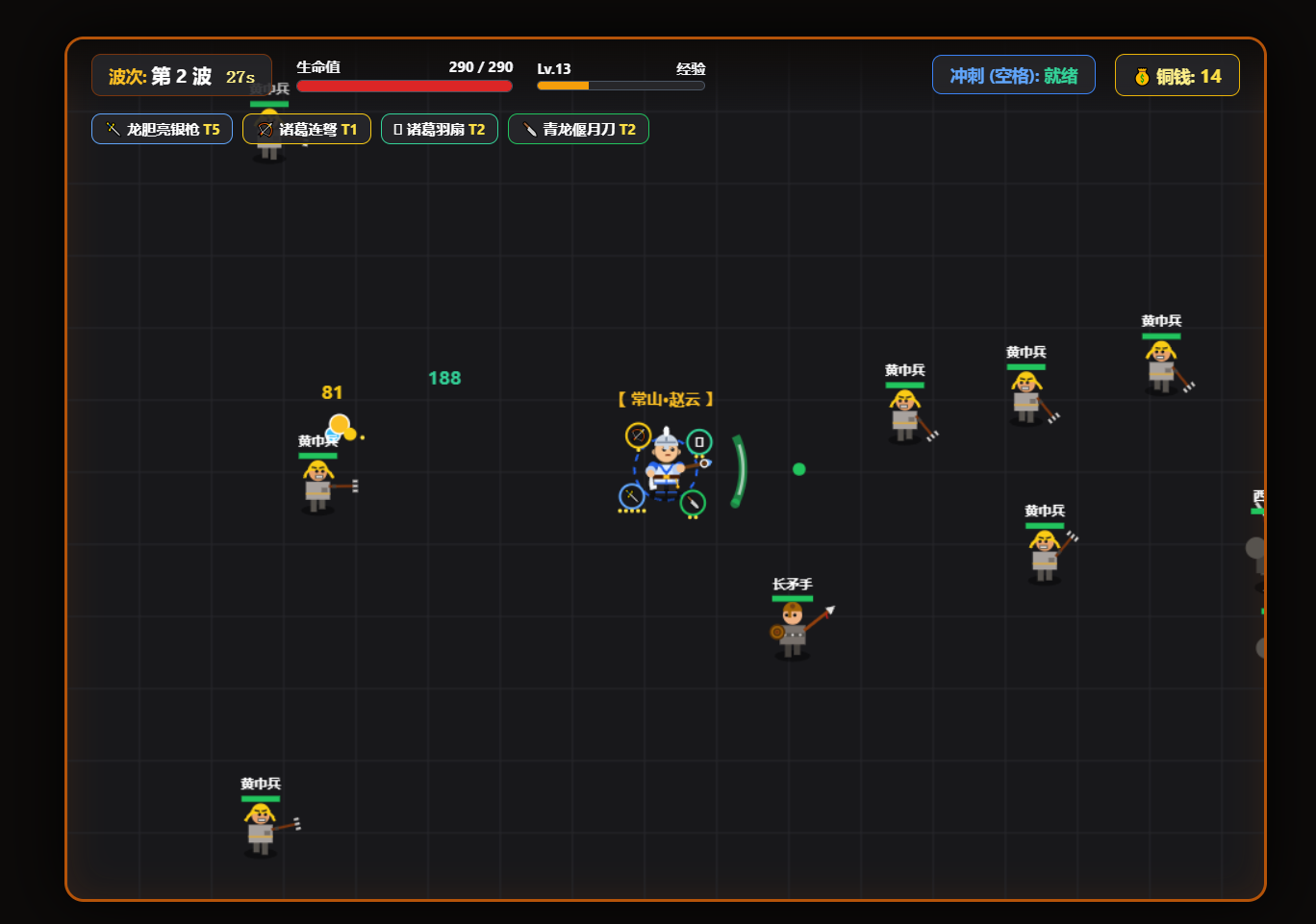Click the green crescent slash arc
Screen dimensions: 1316x924
point(739,471)
